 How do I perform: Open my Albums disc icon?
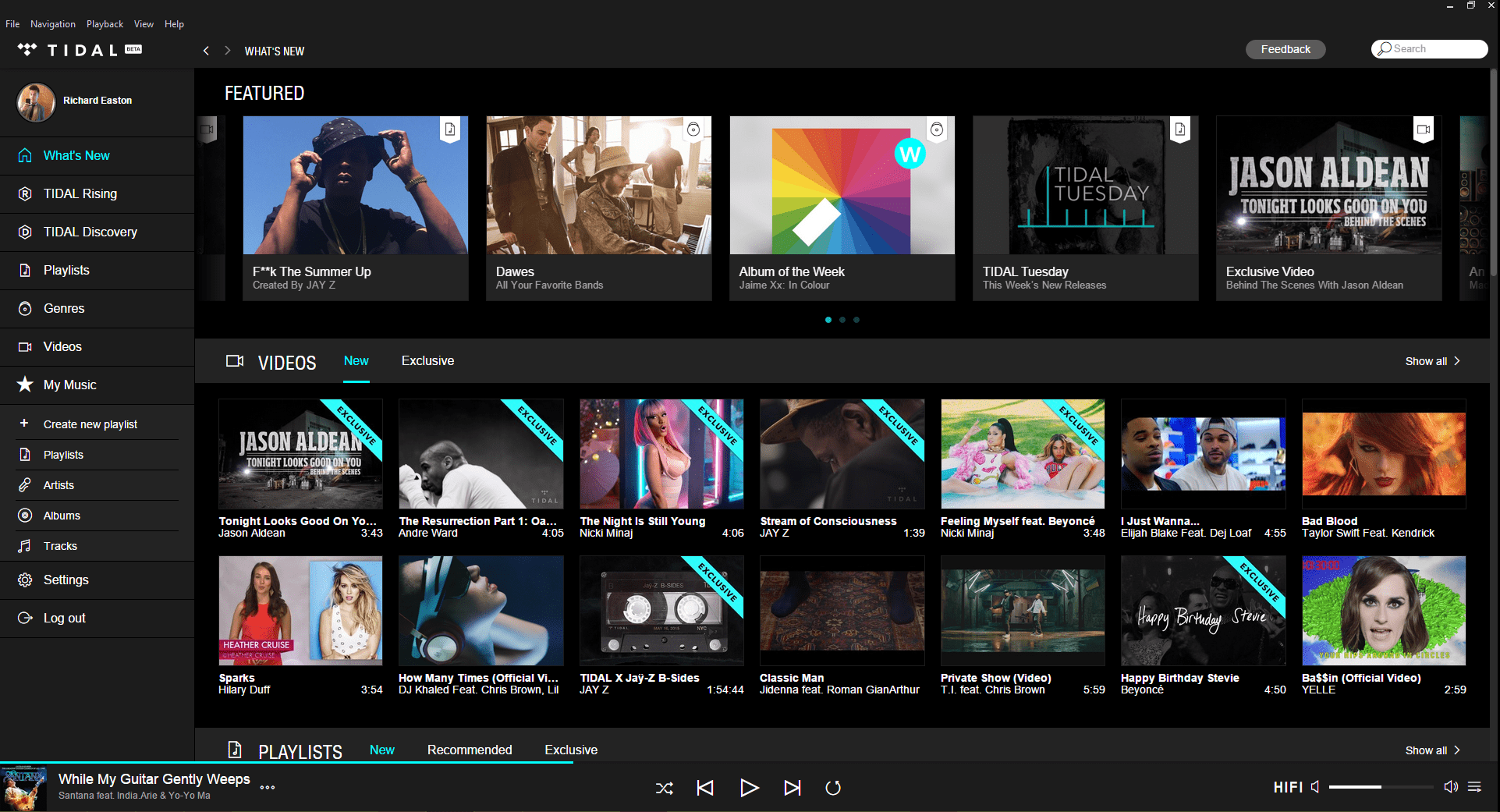click(x=25, y=516)
